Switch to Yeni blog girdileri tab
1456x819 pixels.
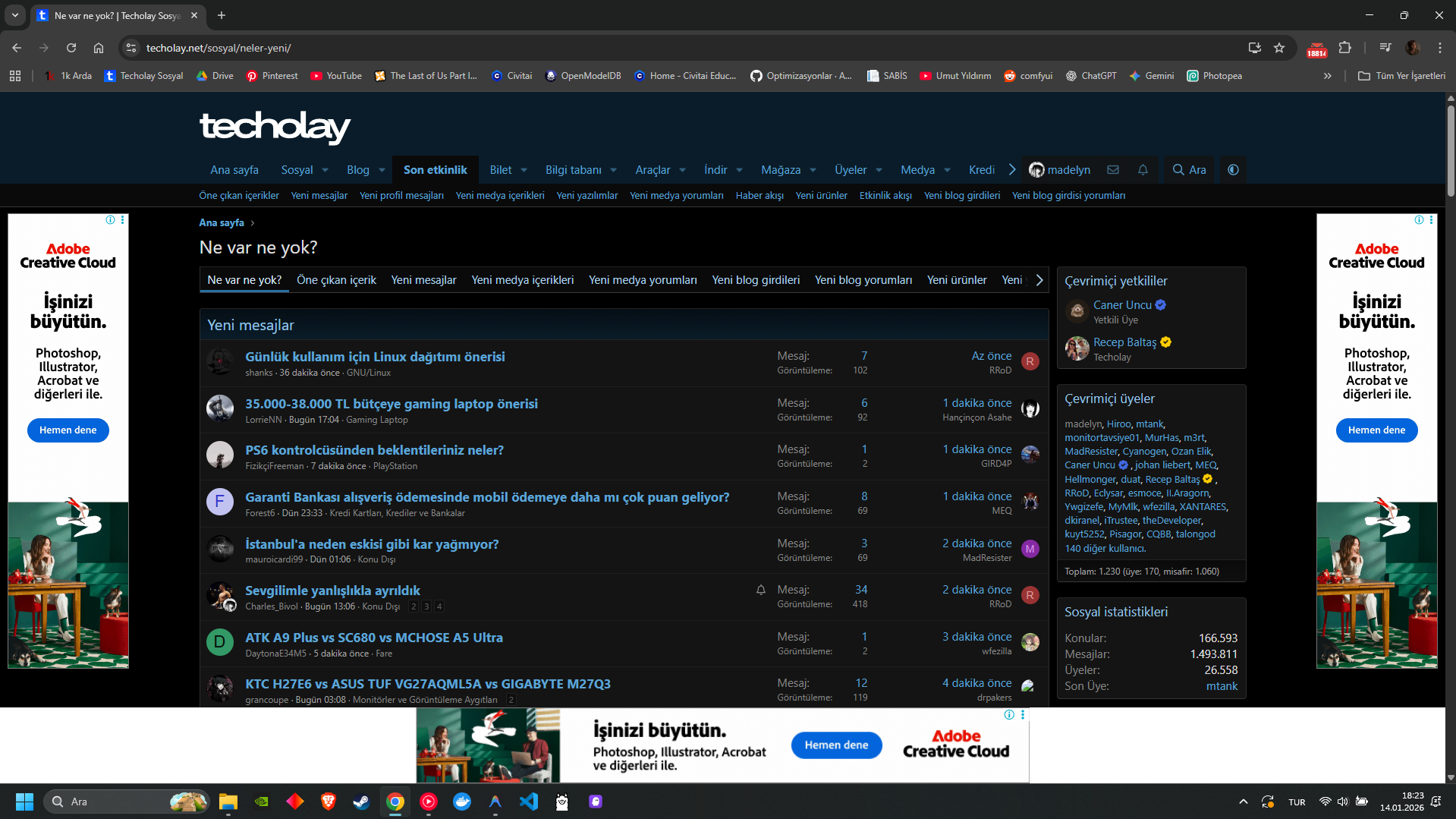tap(756, 280)
